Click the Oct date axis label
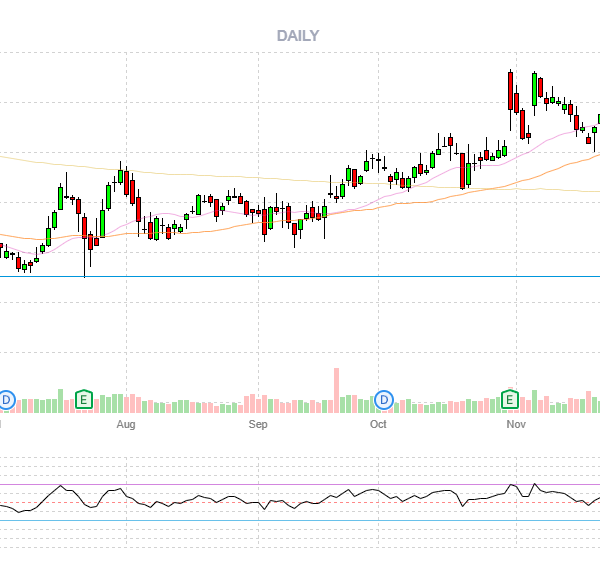600x562 pixels. click(x=378, y=424)
